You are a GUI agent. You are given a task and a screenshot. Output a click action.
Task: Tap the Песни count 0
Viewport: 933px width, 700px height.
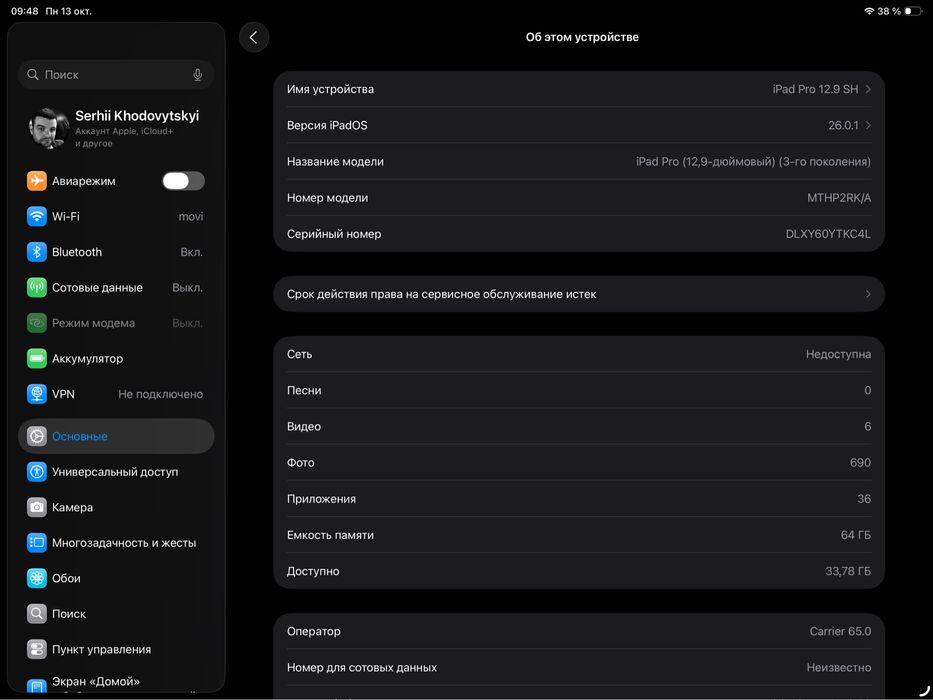click(868, 390)
